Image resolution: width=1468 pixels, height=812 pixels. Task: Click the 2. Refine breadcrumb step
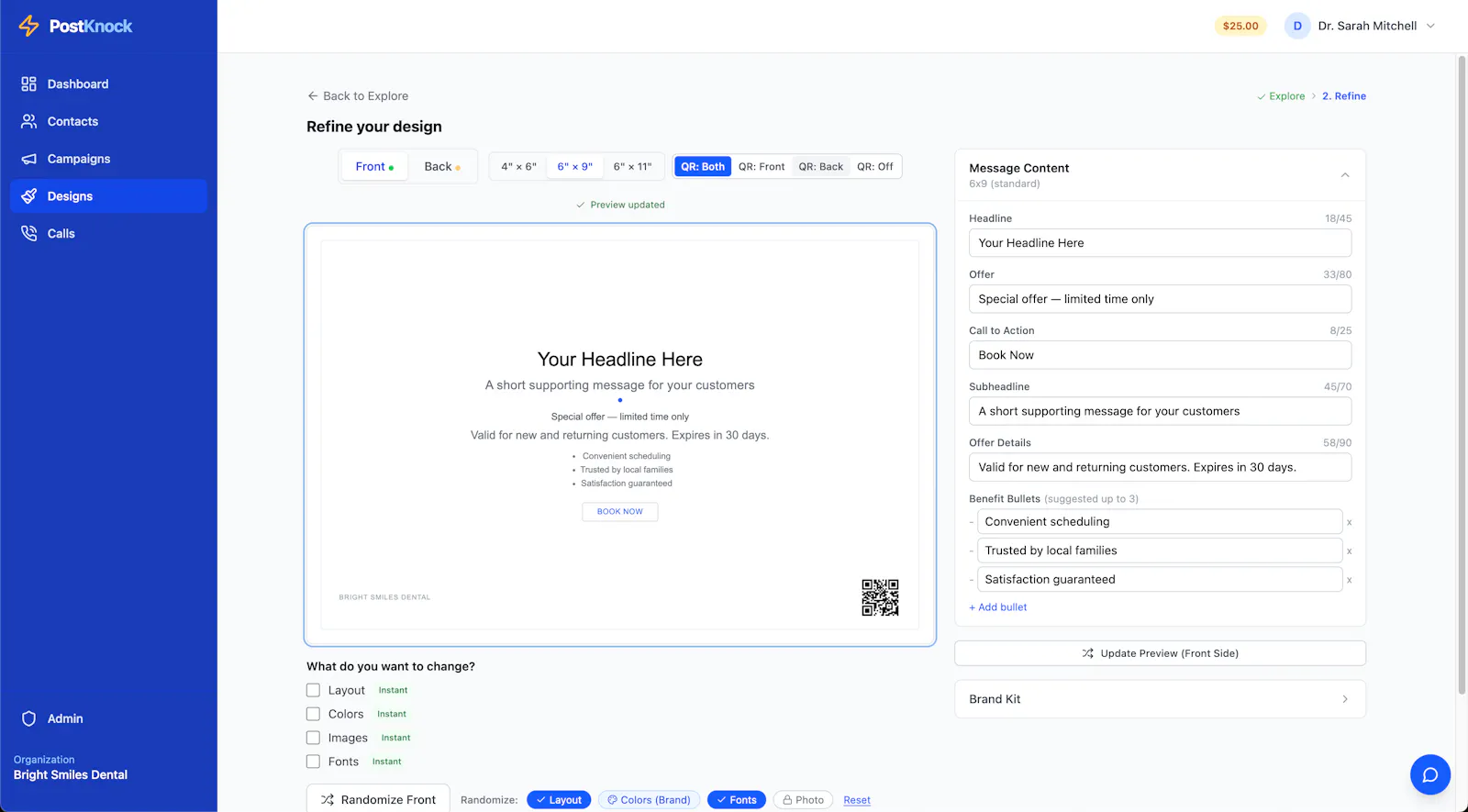coord(1344,96)
